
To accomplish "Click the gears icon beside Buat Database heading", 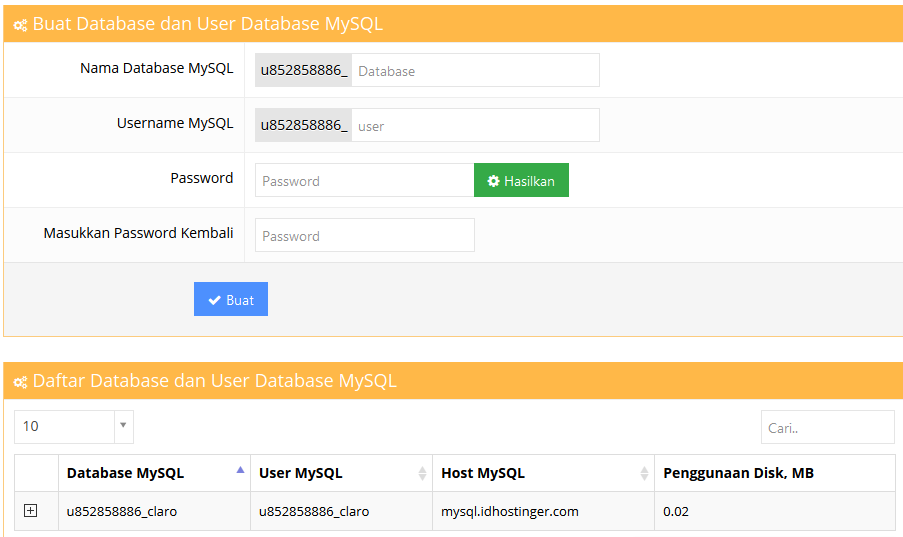I will pyautogui.click(x=20, y=25).
